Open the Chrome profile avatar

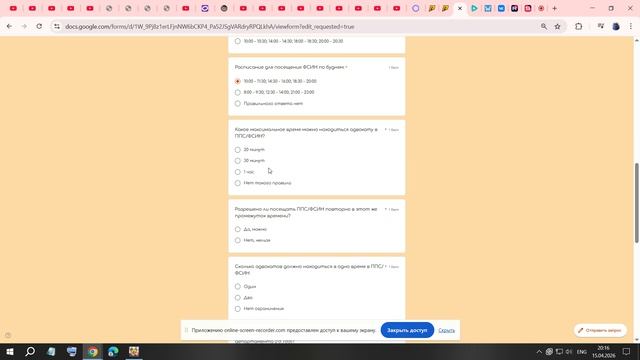(x=616, y=27)
